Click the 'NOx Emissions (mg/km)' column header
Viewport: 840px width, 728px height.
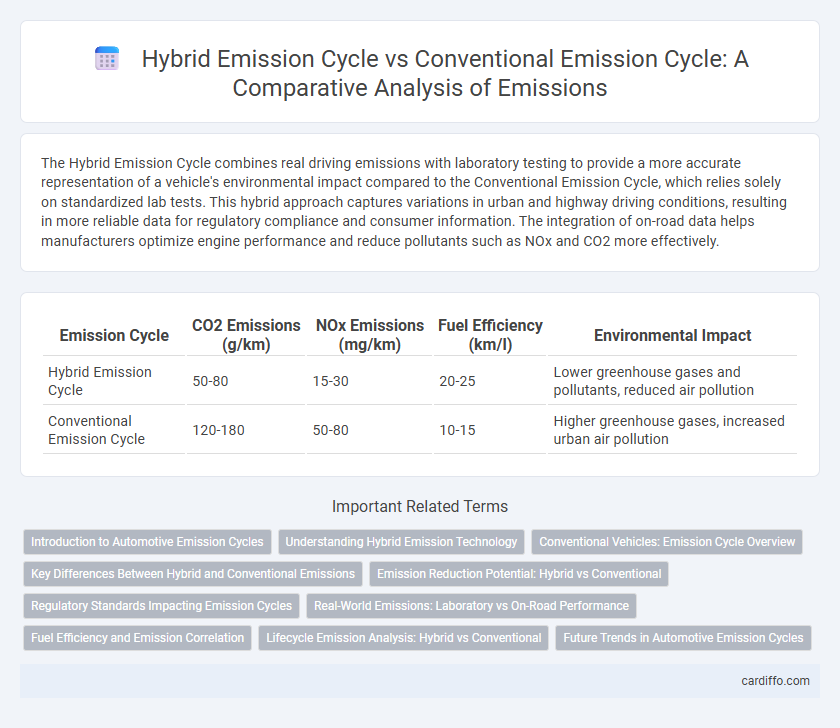click(x=370, y=335)
